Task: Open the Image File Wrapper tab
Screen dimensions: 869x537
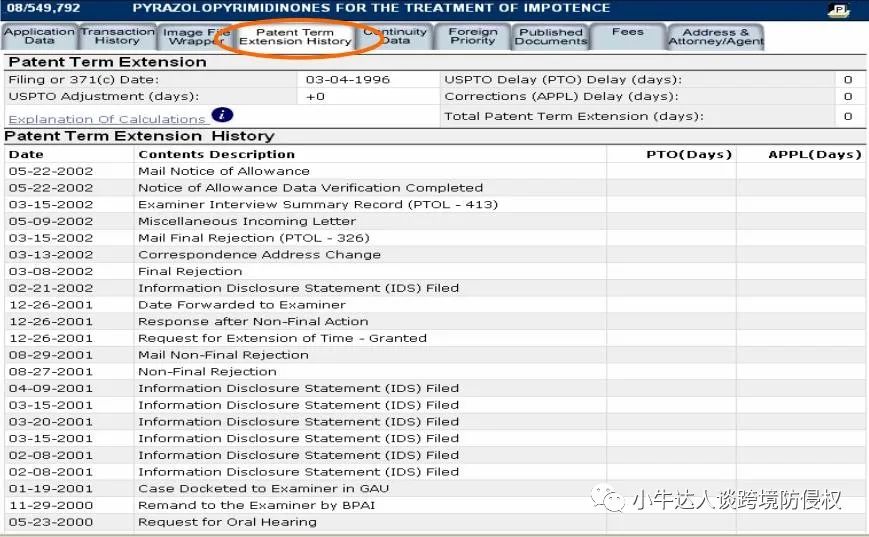Action: click(x=196, y=37)
